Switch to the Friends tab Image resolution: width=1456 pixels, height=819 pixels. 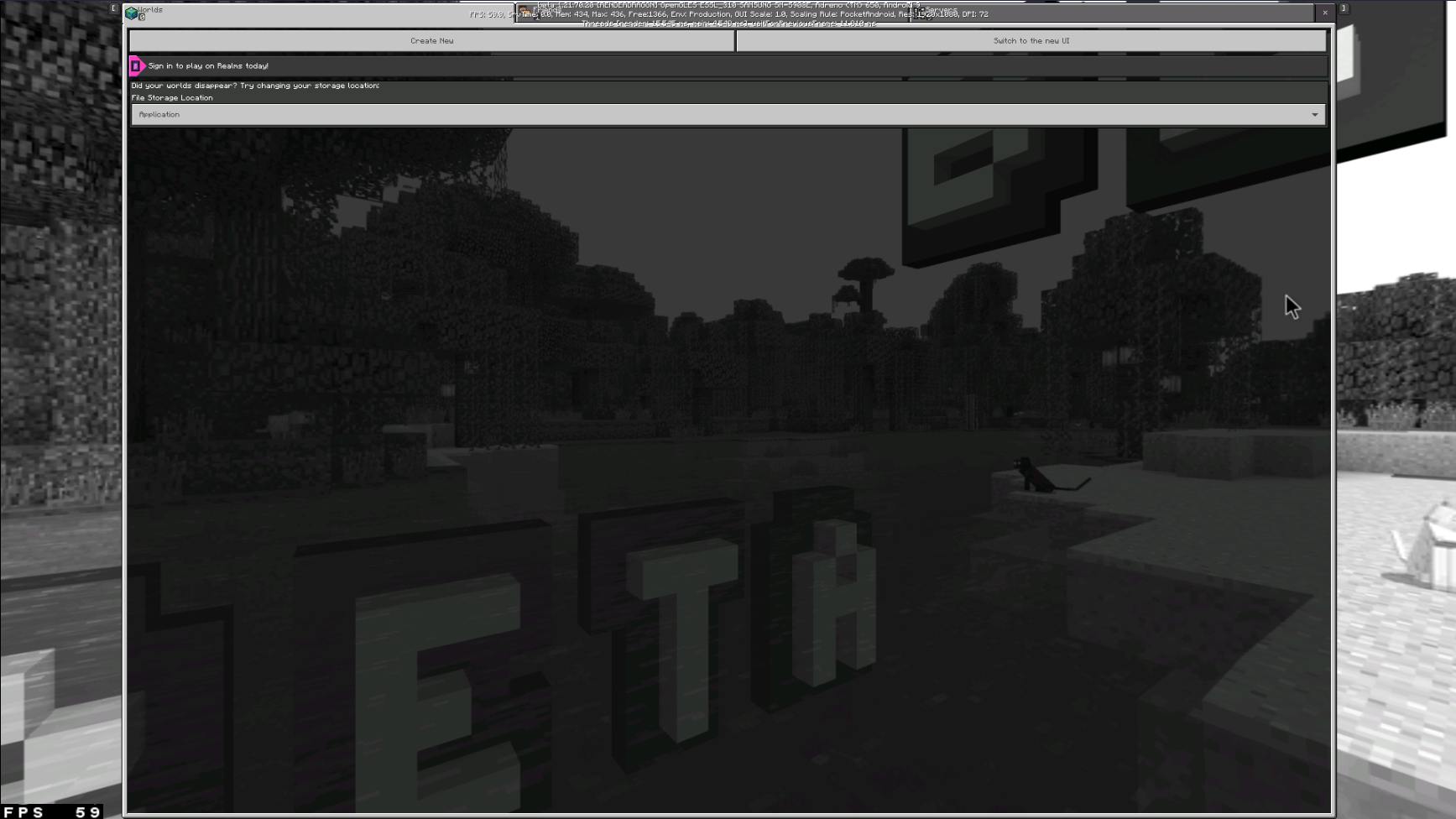(712, 13)
